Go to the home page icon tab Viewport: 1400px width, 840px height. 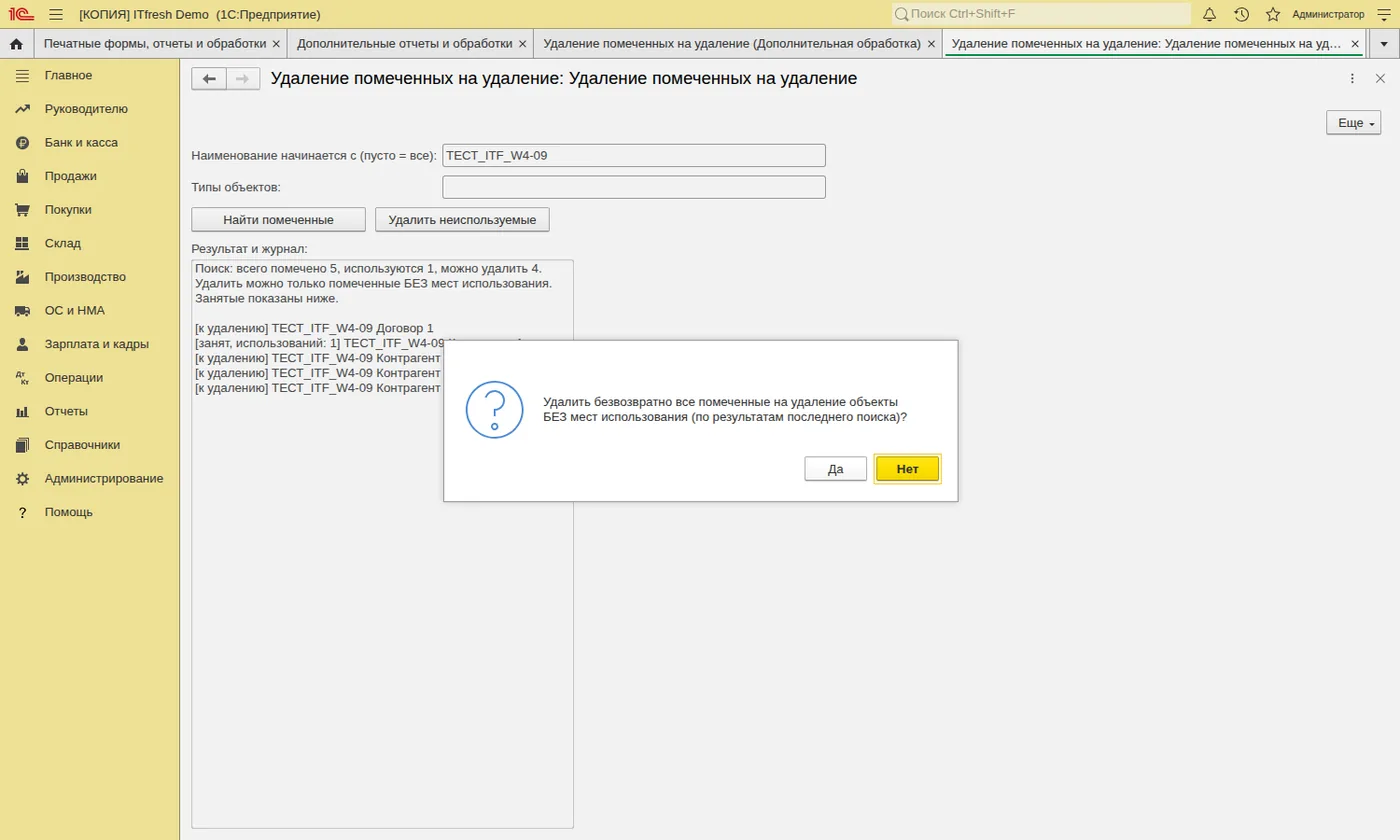(x=16, y=44)
